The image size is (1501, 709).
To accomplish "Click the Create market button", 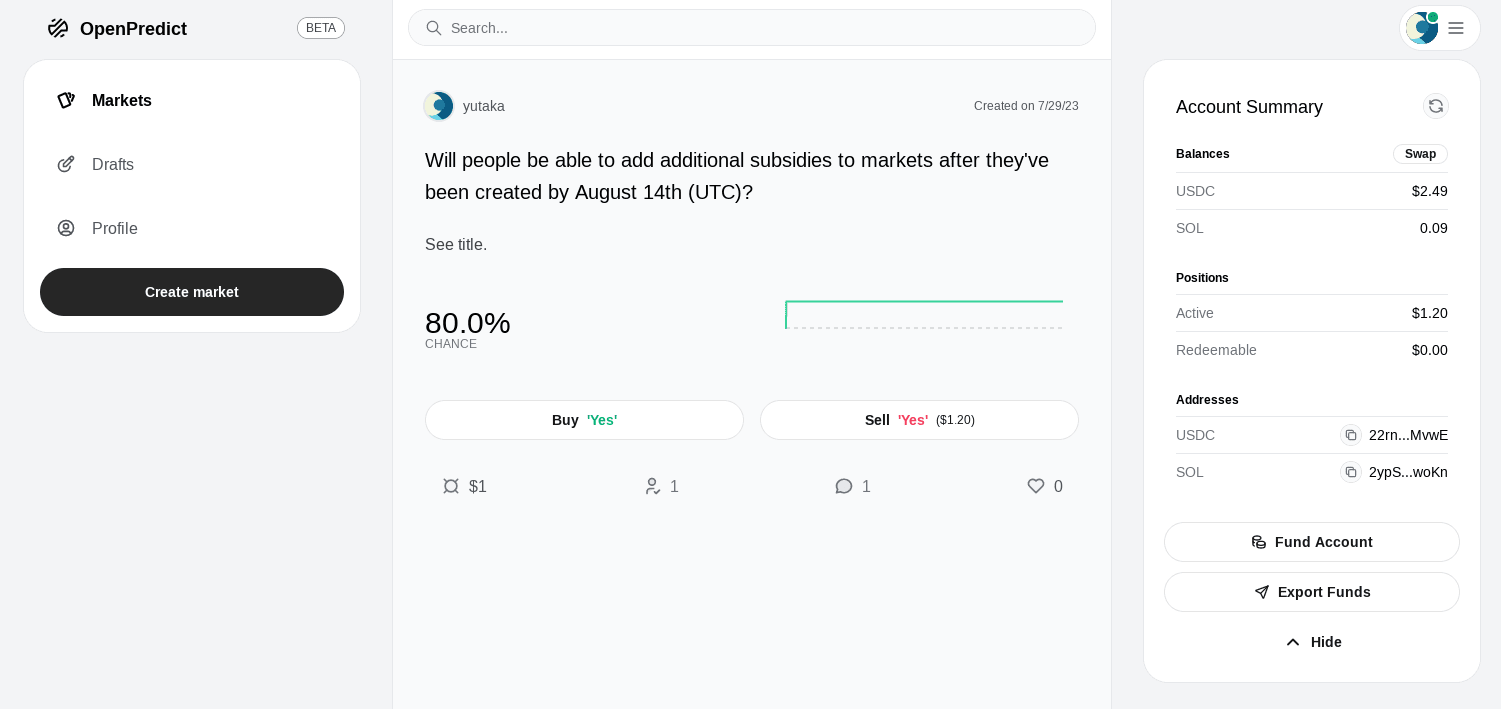I will [x=192, y=292].
